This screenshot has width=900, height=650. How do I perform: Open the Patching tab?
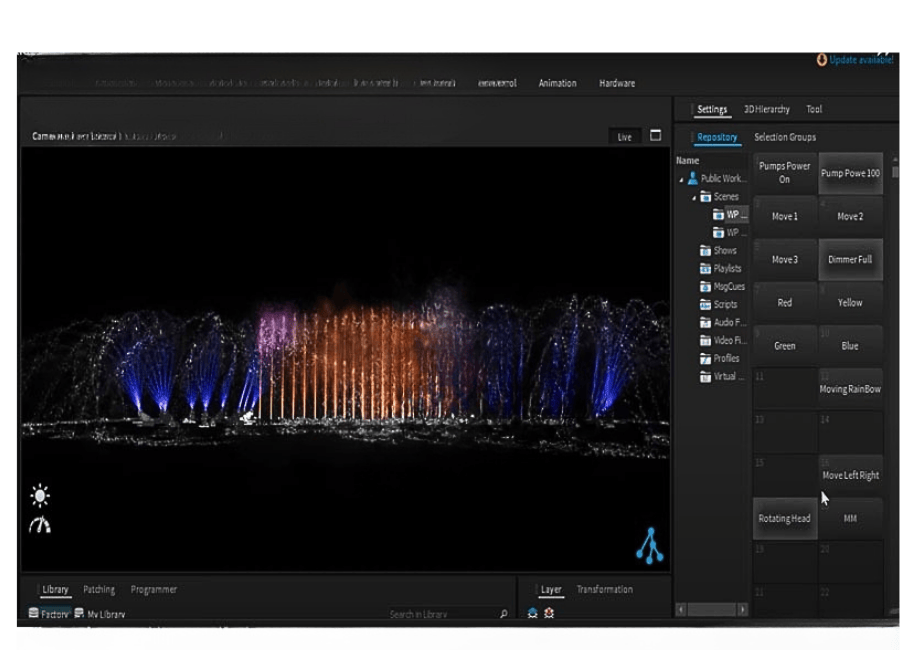coord(99,589)
